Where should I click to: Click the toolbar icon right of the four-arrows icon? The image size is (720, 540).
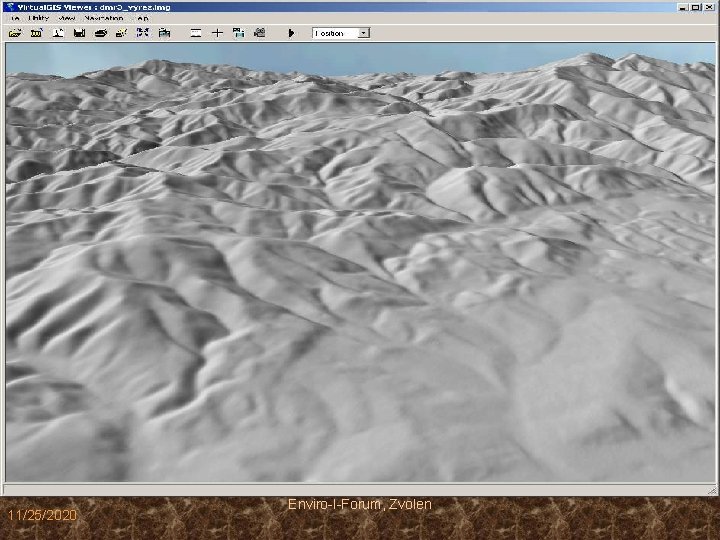tap(164, 33)
